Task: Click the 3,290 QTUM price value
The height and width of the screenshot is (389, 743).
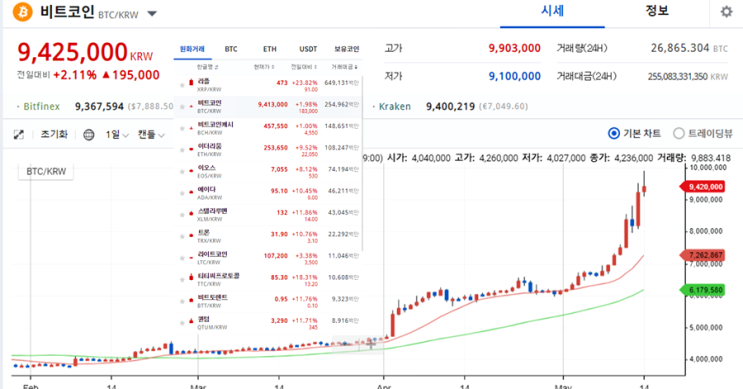Action: [x=279, y=321]
